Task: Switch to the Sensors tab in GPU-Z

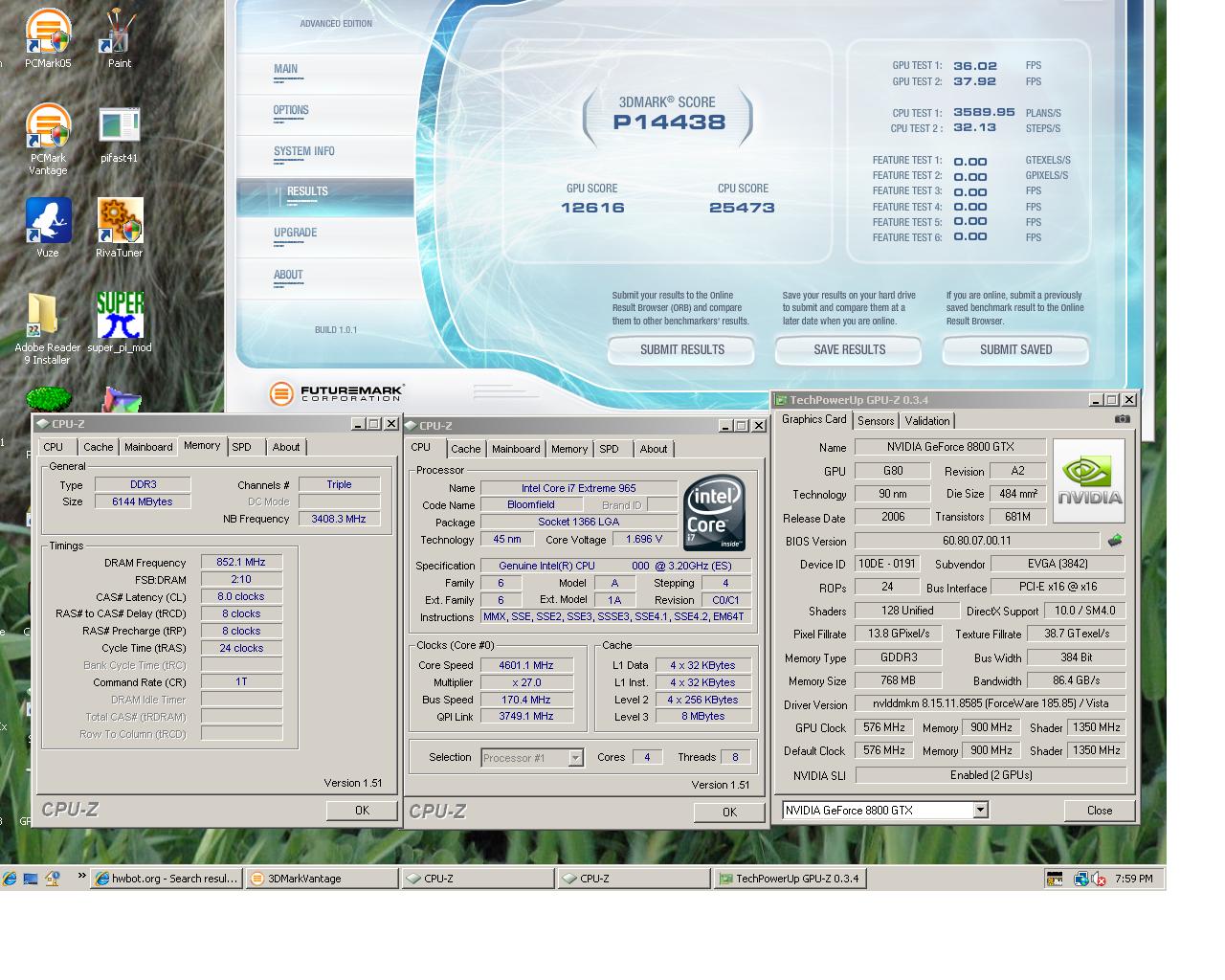Action: 876,421
